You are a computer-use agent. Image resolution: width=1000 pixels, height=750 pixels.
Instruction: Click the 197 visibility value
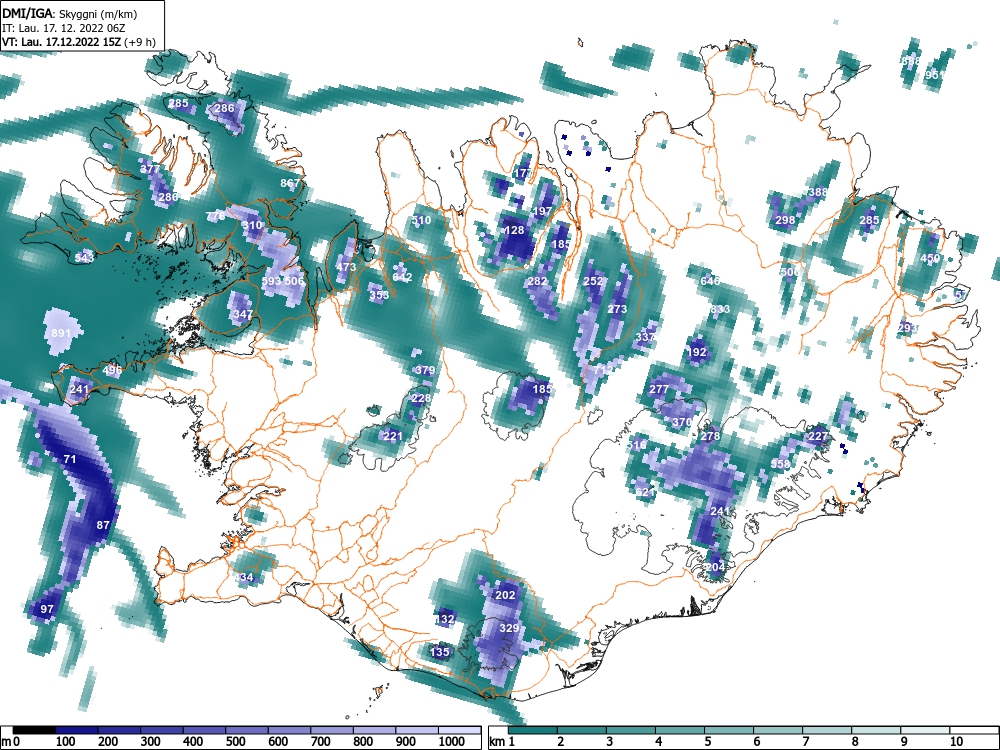coord(542,211)
